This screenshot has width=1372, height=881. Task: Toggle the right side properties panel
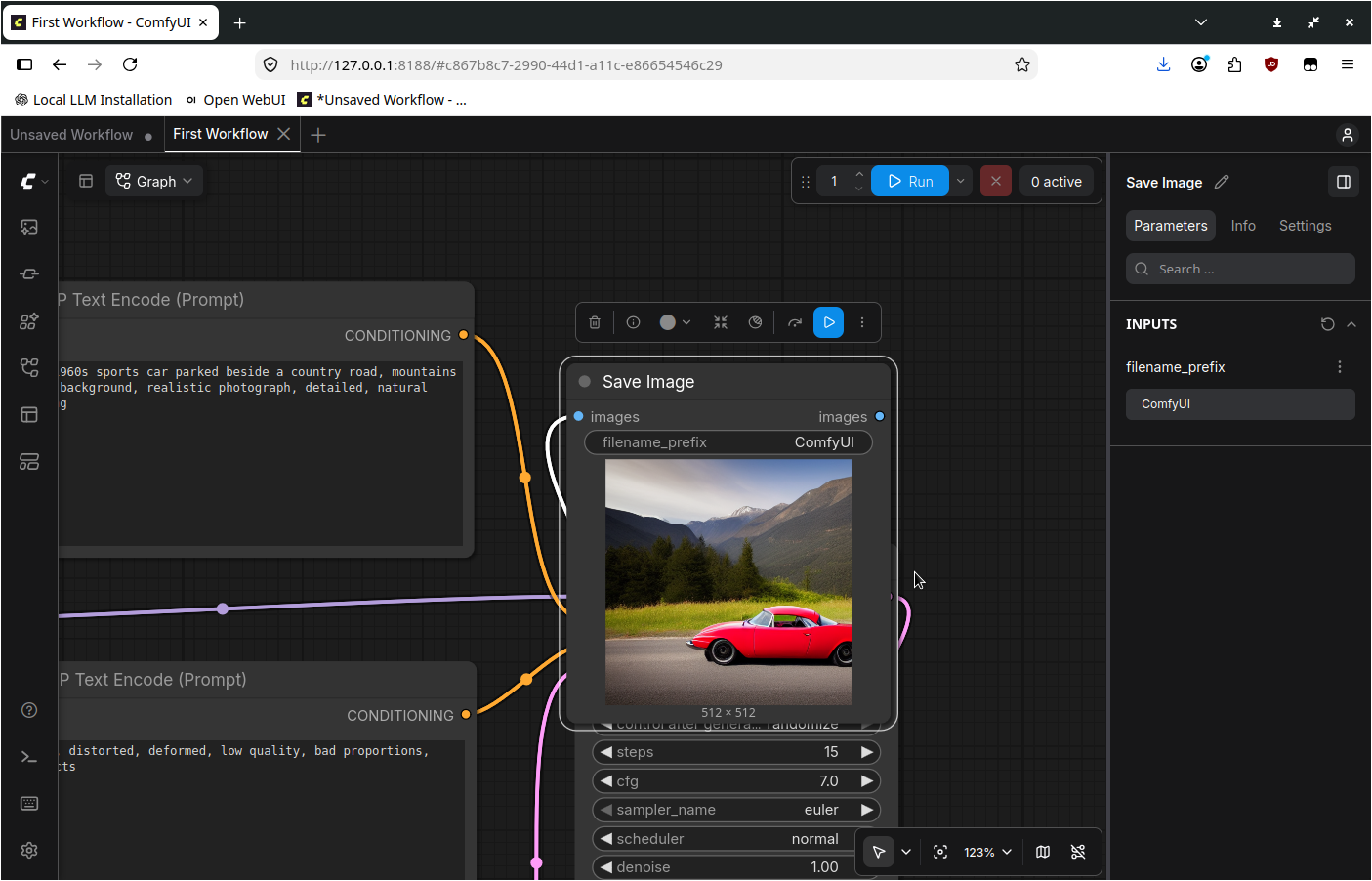pyautogui.click(x=1344, y=182)
